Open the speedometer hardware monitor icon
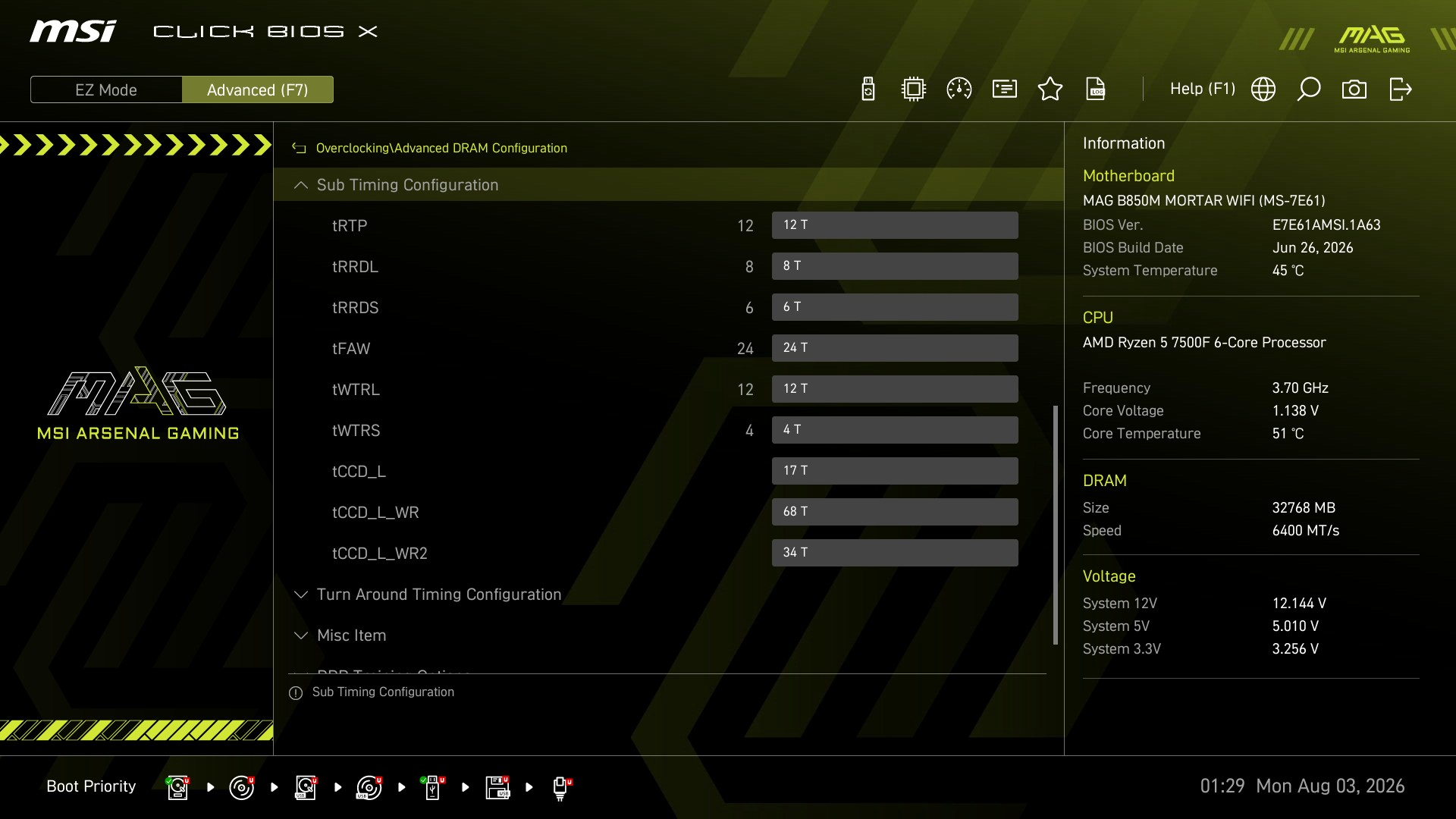Viewport: 1456px width, 819px height. tap(959, 89)
